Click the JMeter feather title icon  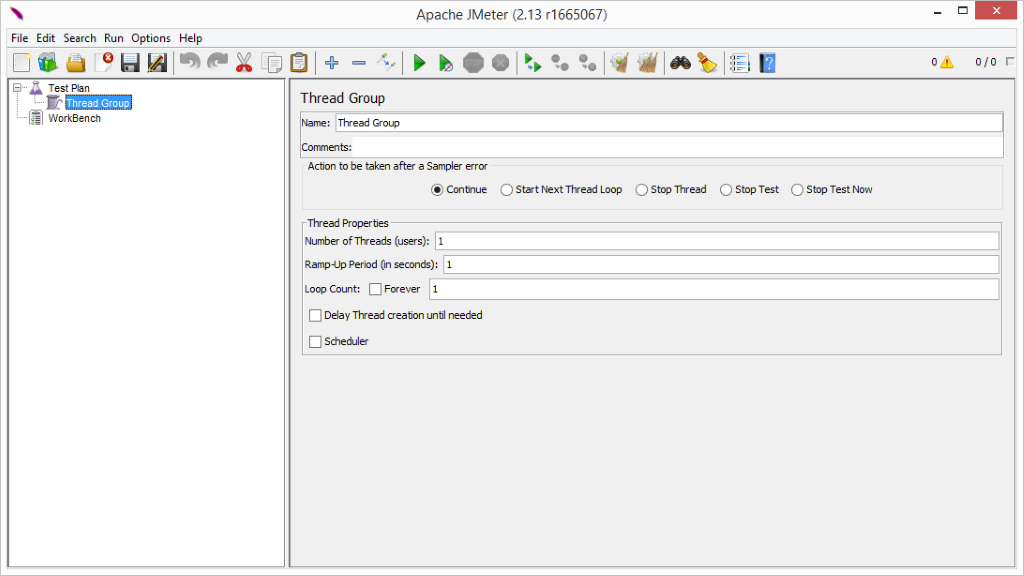click(x=16, y=14)
